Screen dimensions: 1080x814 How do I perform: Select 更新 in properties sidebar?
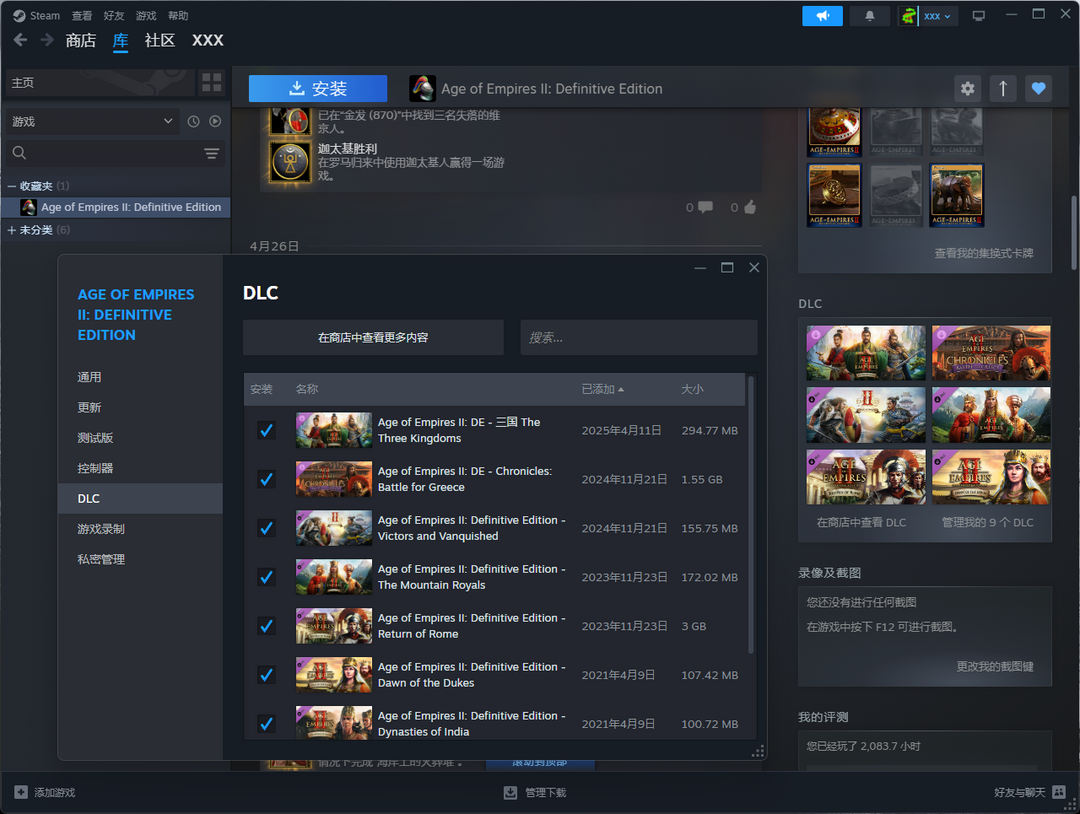[141, 408]
